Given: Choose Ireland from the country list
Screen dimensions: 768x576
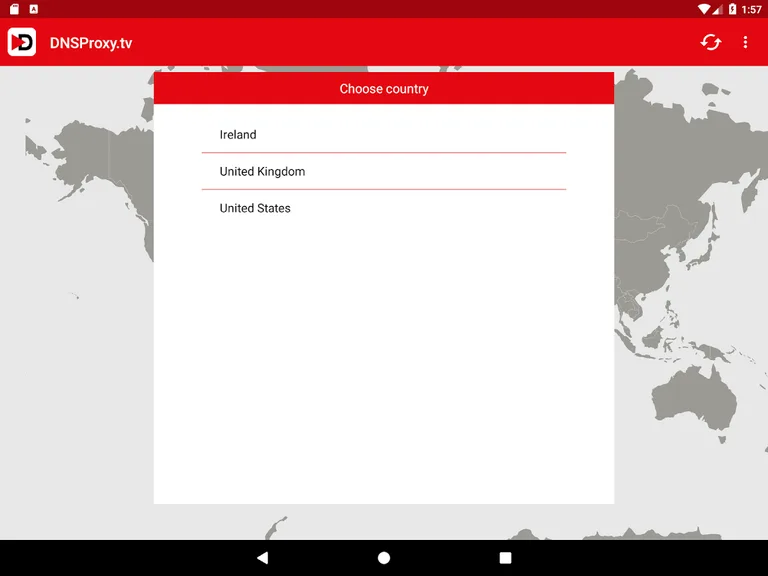Looking at the screenshot, I should (384, 134).
